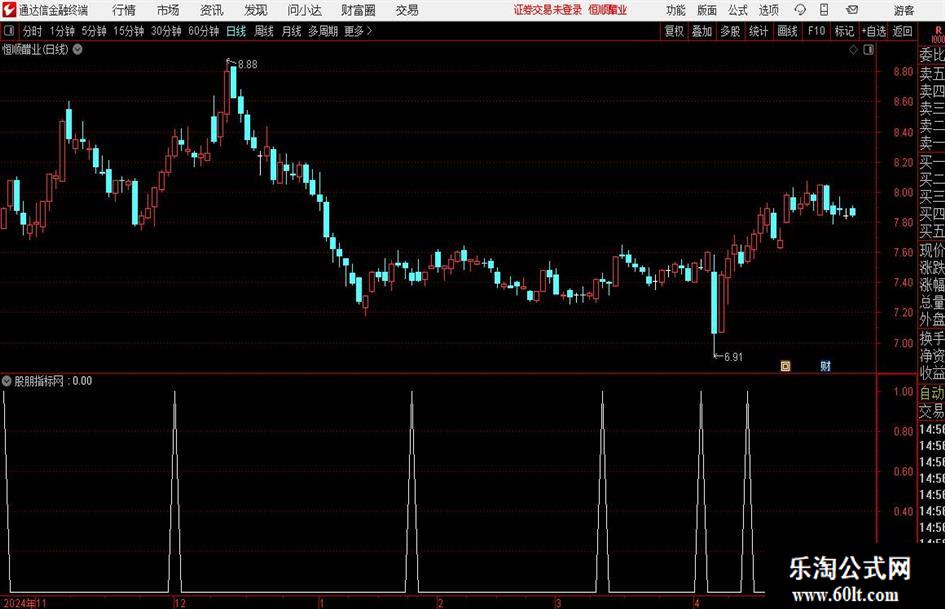This screenshot has width=945, height=609.
Task: Toggle the left sidebar panel icon
Action: pos(9,31)
